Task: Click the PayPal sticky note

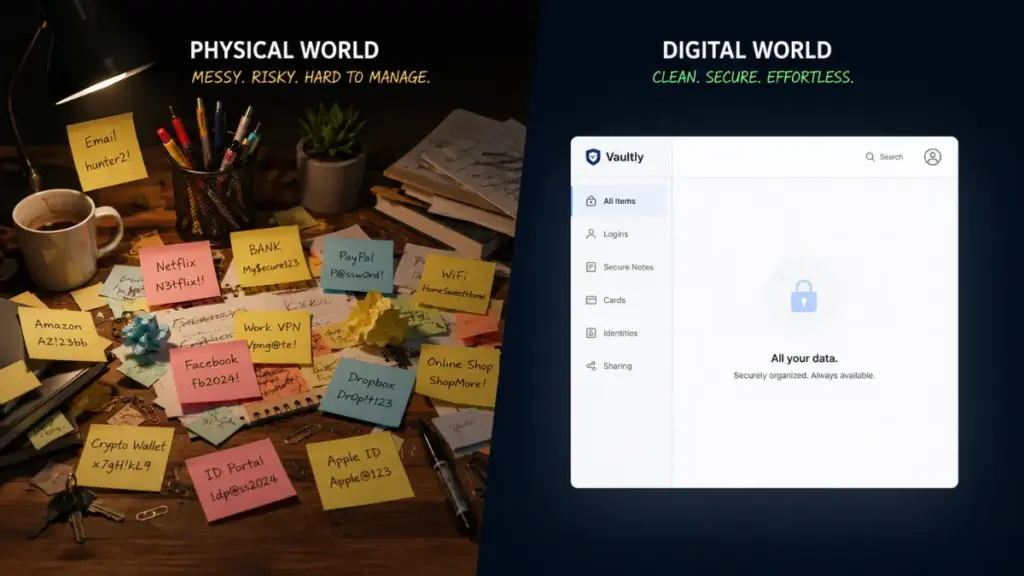Action: tap(357, 264)
